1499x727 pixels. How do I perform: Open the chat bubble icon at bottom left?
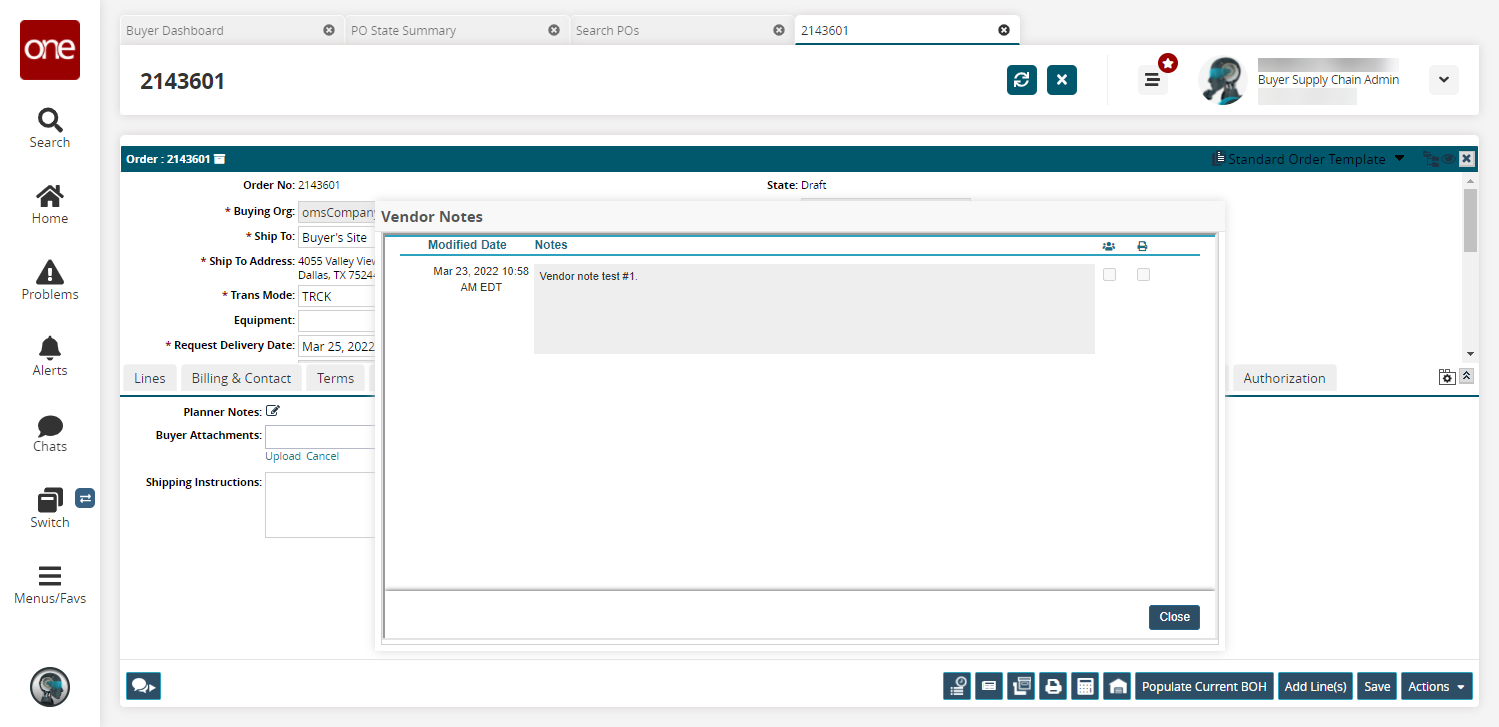(143, 686)
